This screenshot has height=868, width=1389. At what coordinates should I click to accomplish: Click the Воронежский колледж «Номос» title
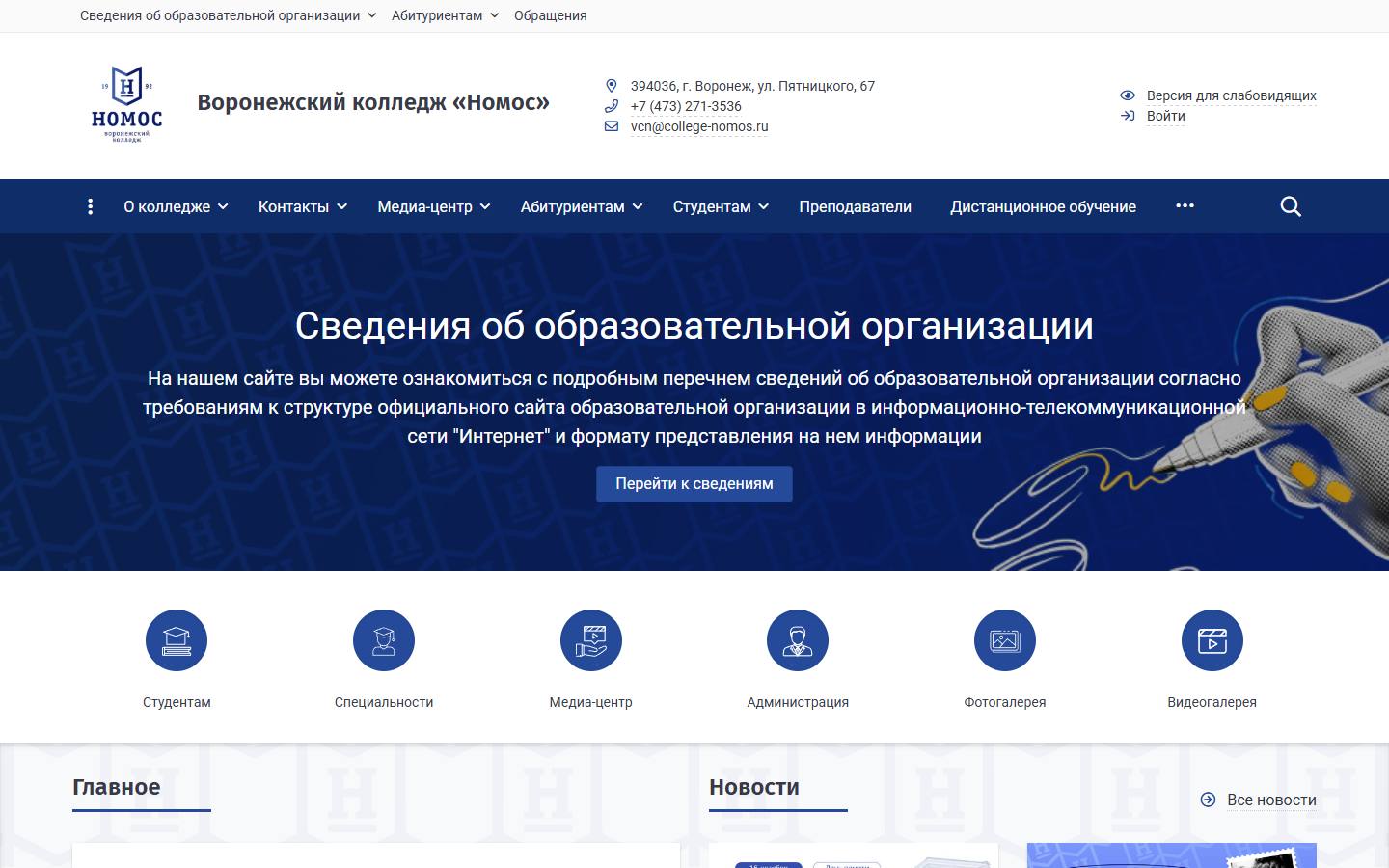tap(373, 102)
